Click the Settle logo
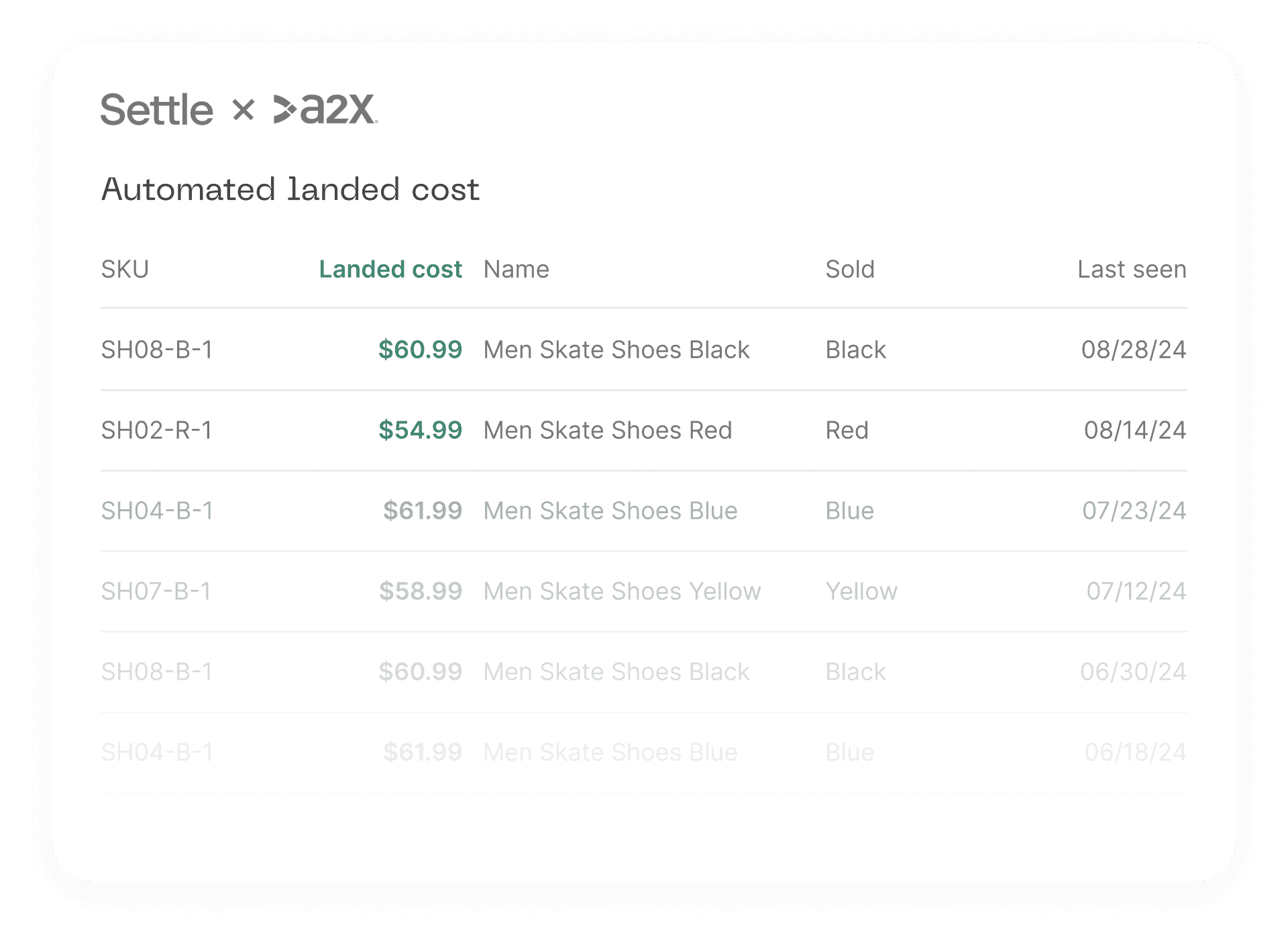Screen dimensions: 1288x944 tap(156, 110)
